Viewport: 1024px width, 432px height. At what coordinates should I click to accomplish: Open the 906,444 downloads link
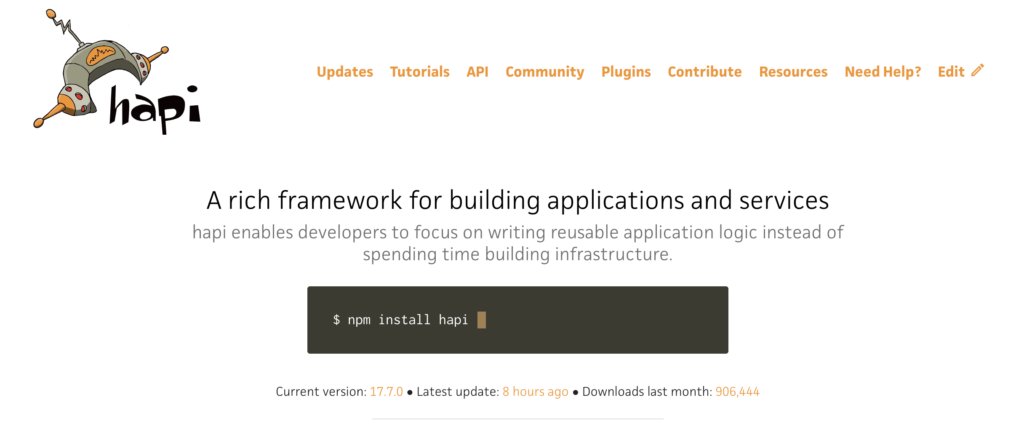[737, 392]
